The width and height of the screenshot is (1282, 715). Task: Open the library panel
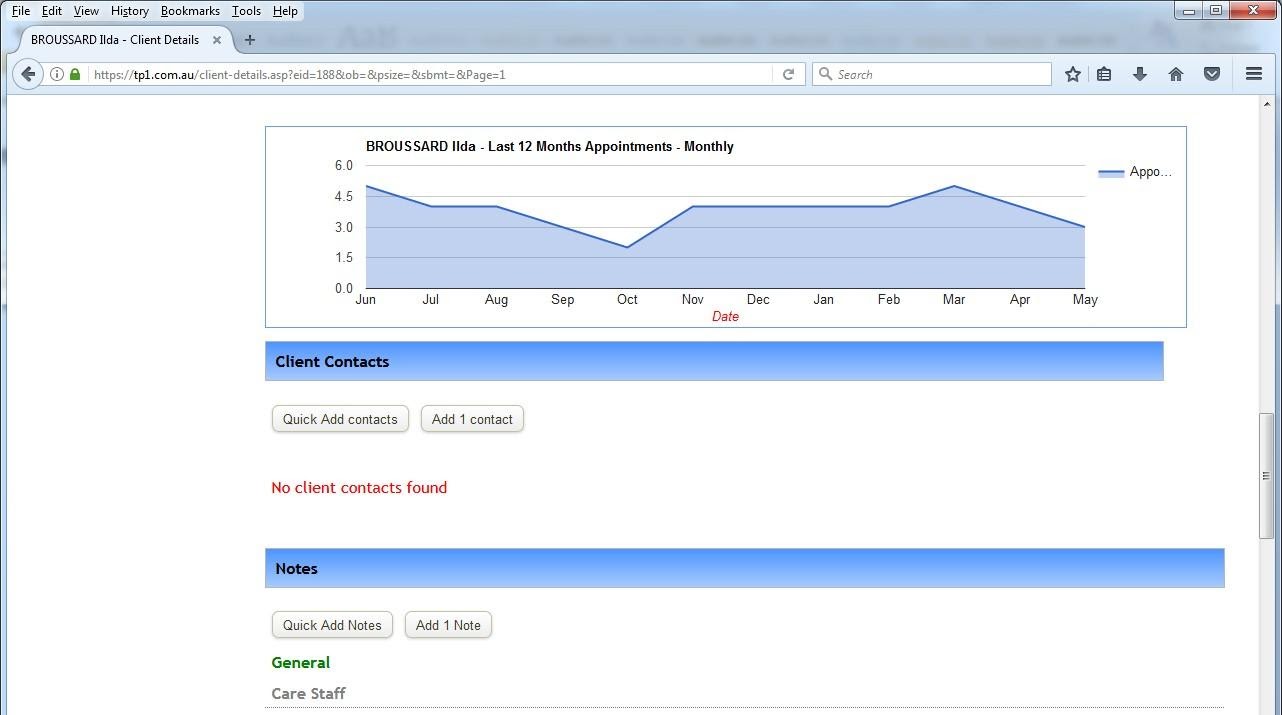[1104, 73]
